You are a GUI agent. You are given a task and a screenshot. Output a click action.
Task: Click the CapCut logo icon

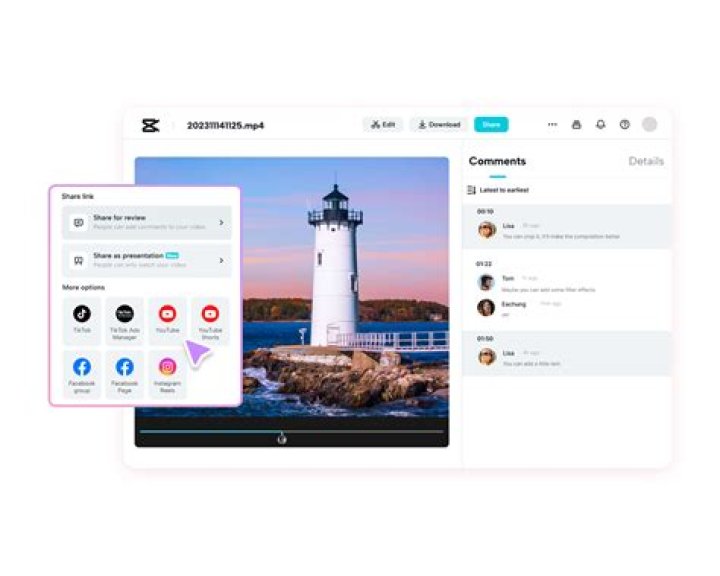click(151, 125)
